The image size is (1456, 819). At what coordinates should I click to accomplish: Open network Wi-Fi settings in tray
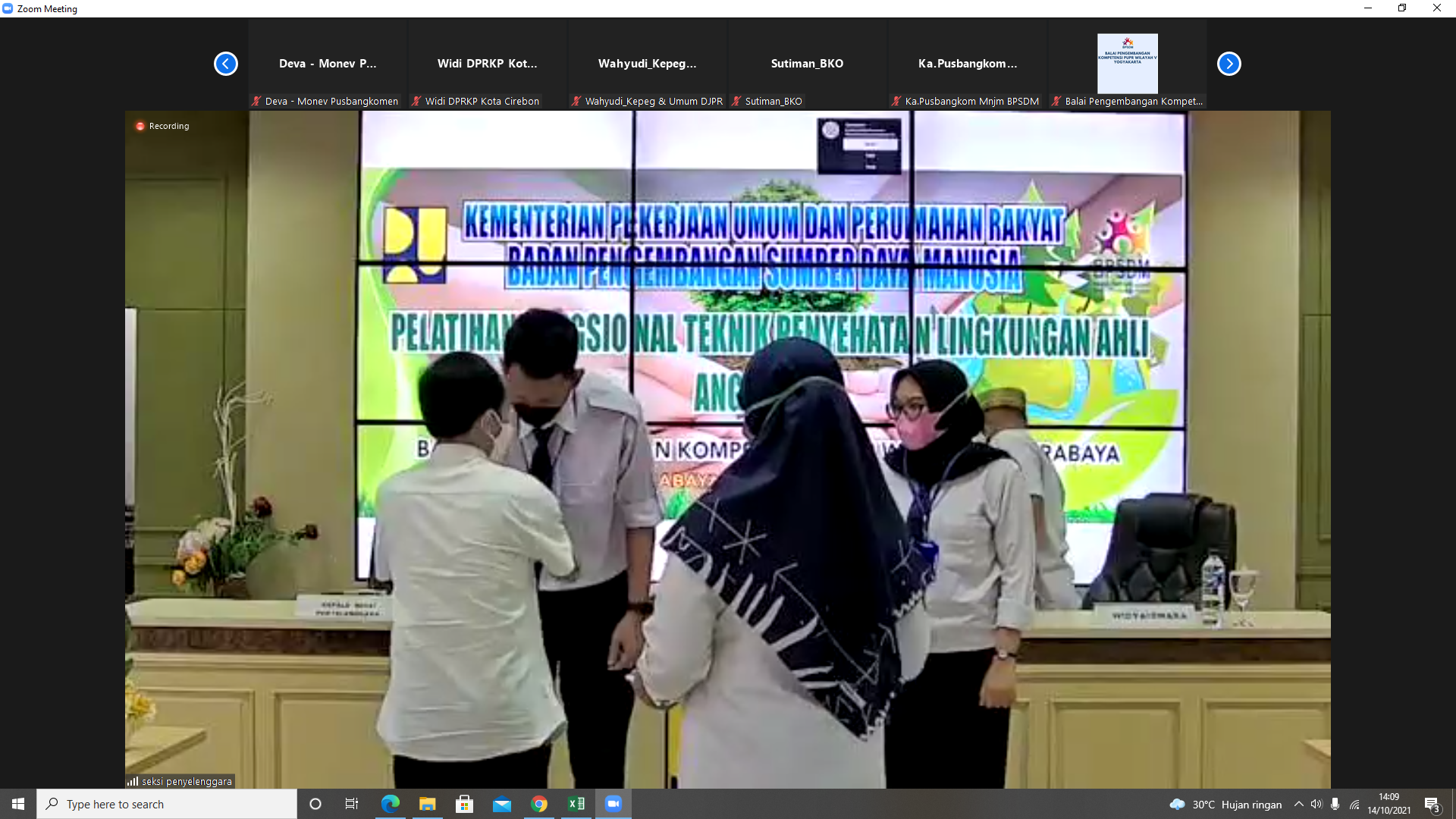(1354, 804)
